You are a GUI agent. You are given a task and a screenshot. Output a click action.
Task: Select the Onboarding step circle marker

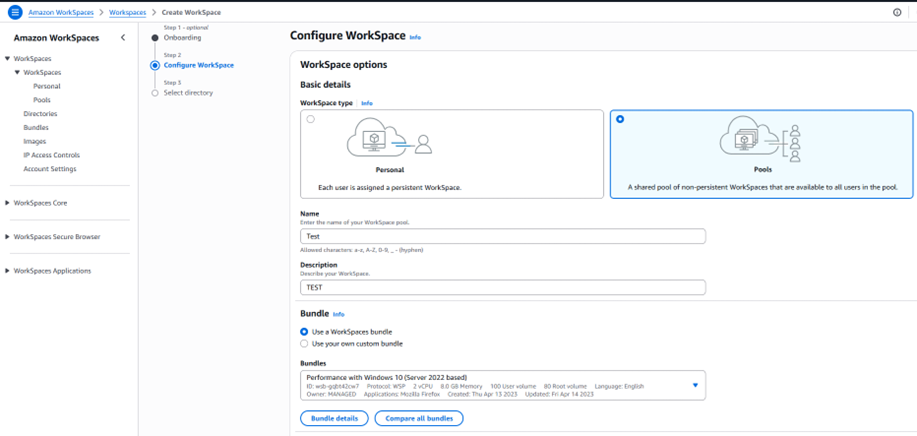click(x=154, y=38)
